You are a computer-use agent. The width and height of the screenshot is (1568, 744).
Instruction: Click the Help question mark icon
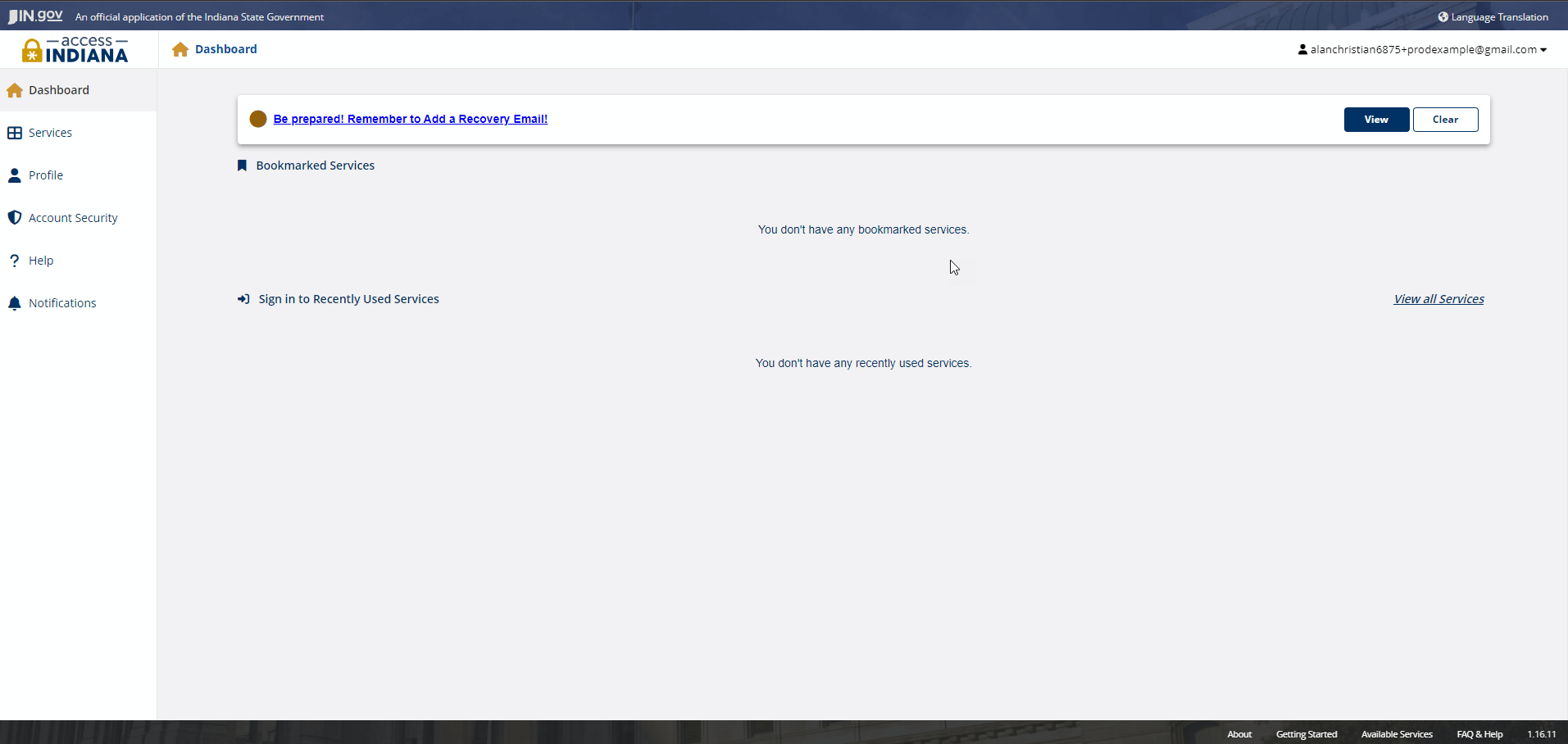click(15, 261)
